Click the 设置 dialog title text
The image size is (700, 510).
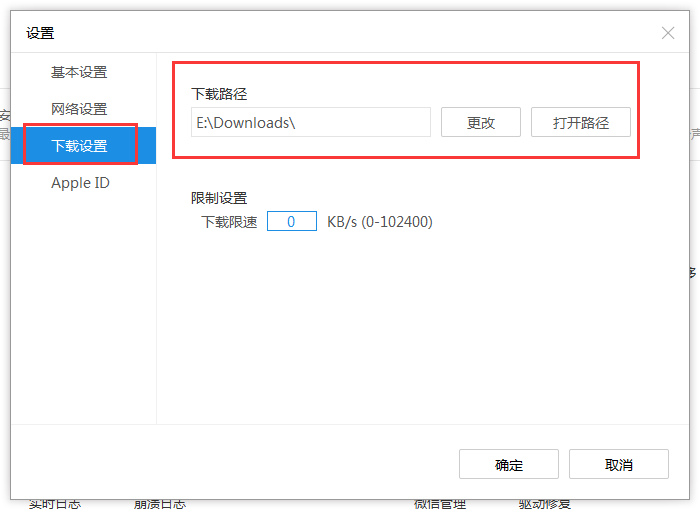tap(40, 33)
